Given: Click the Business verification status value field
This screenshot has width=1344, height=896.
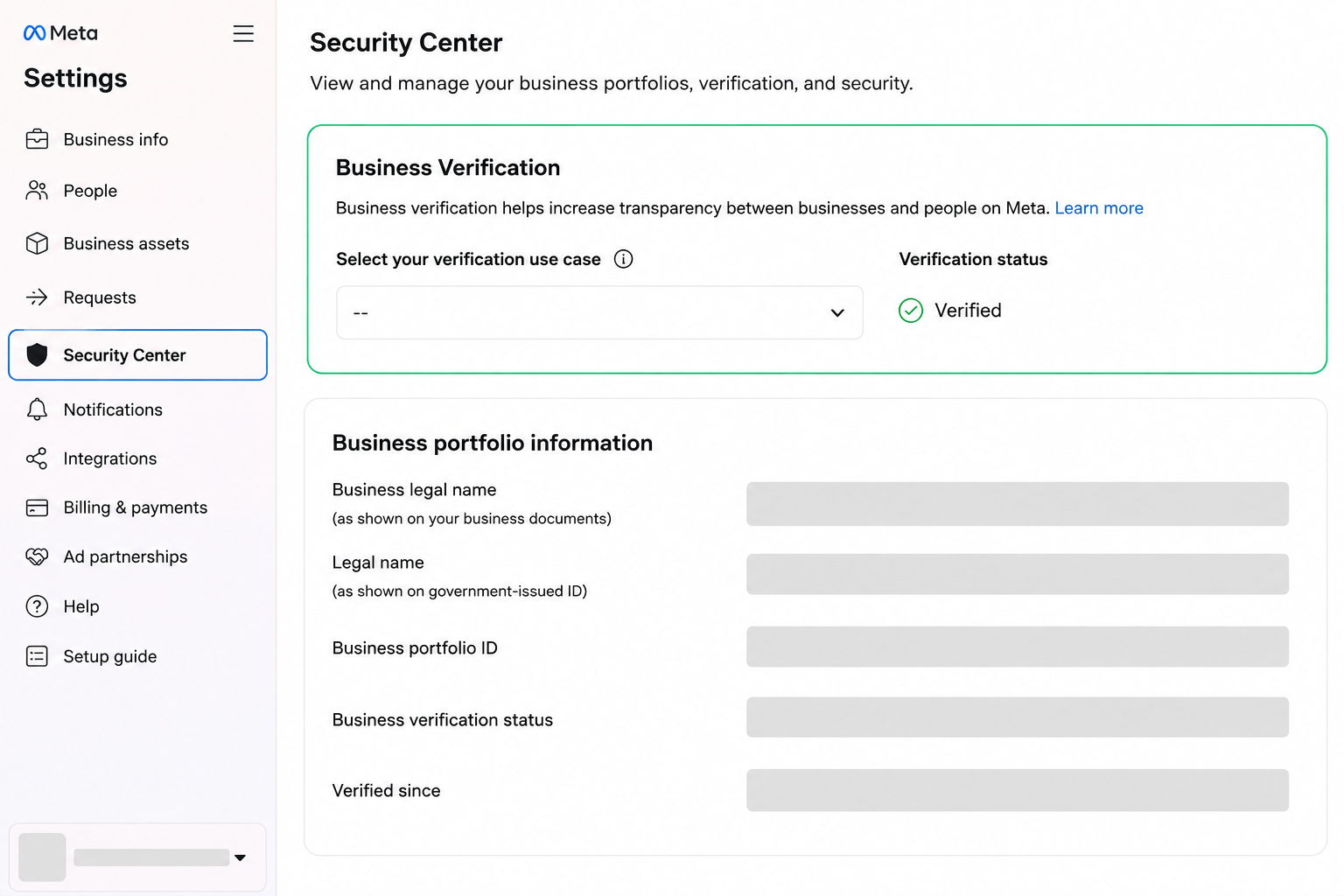Looking at the screenshot, I should [x=1017, y=717].
